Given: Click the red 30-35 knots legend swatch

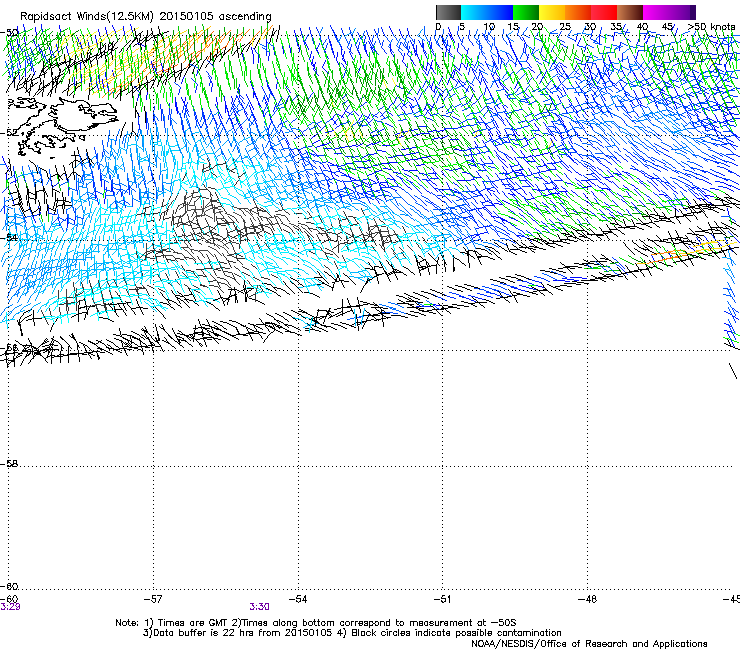Looking at the screenshot, I should tap(604, 12).
